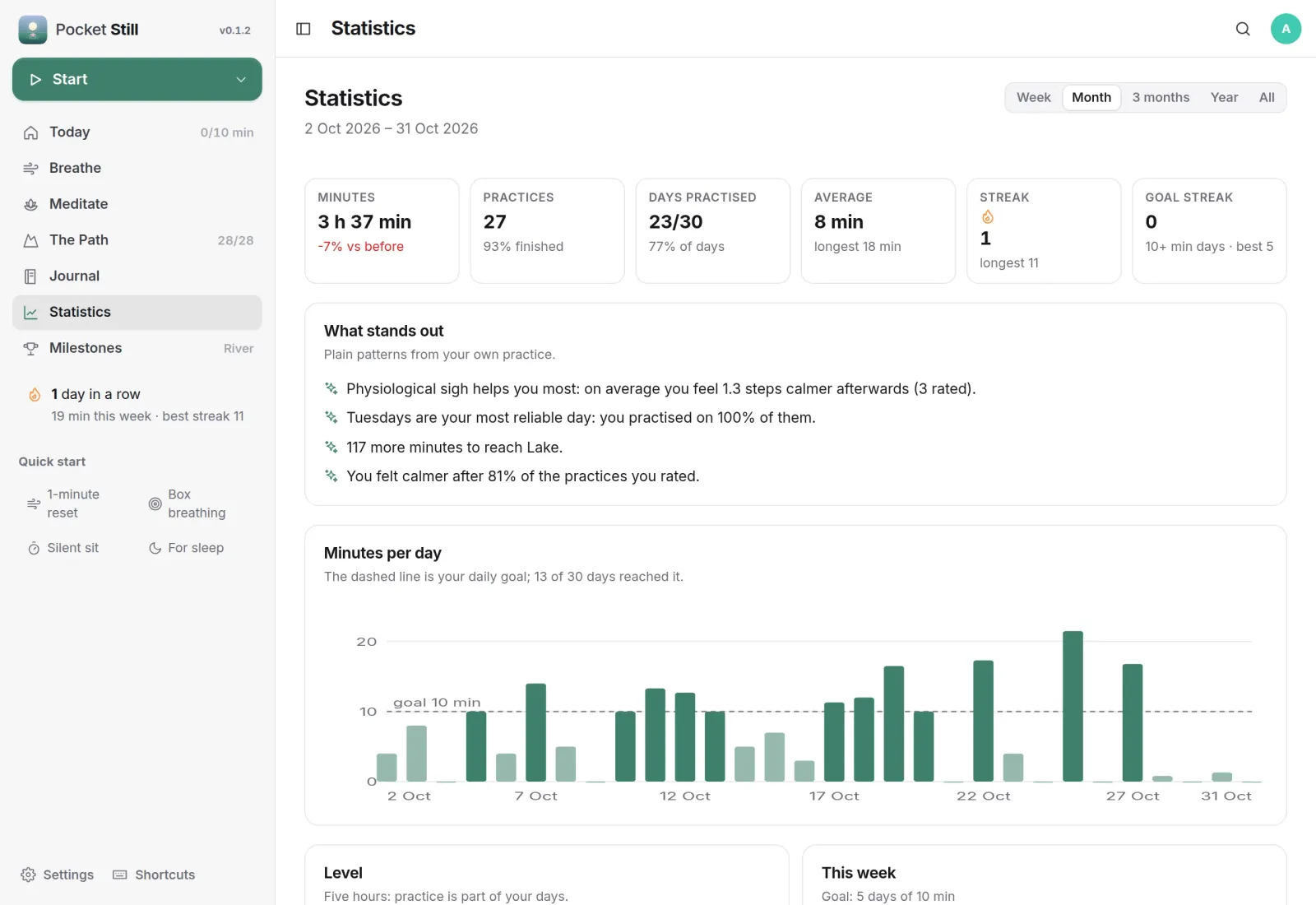Click the Shortcuts keyboard icon
This screenshot has width=1316, height=905.
pyautogui.click(x=120, y=875)
